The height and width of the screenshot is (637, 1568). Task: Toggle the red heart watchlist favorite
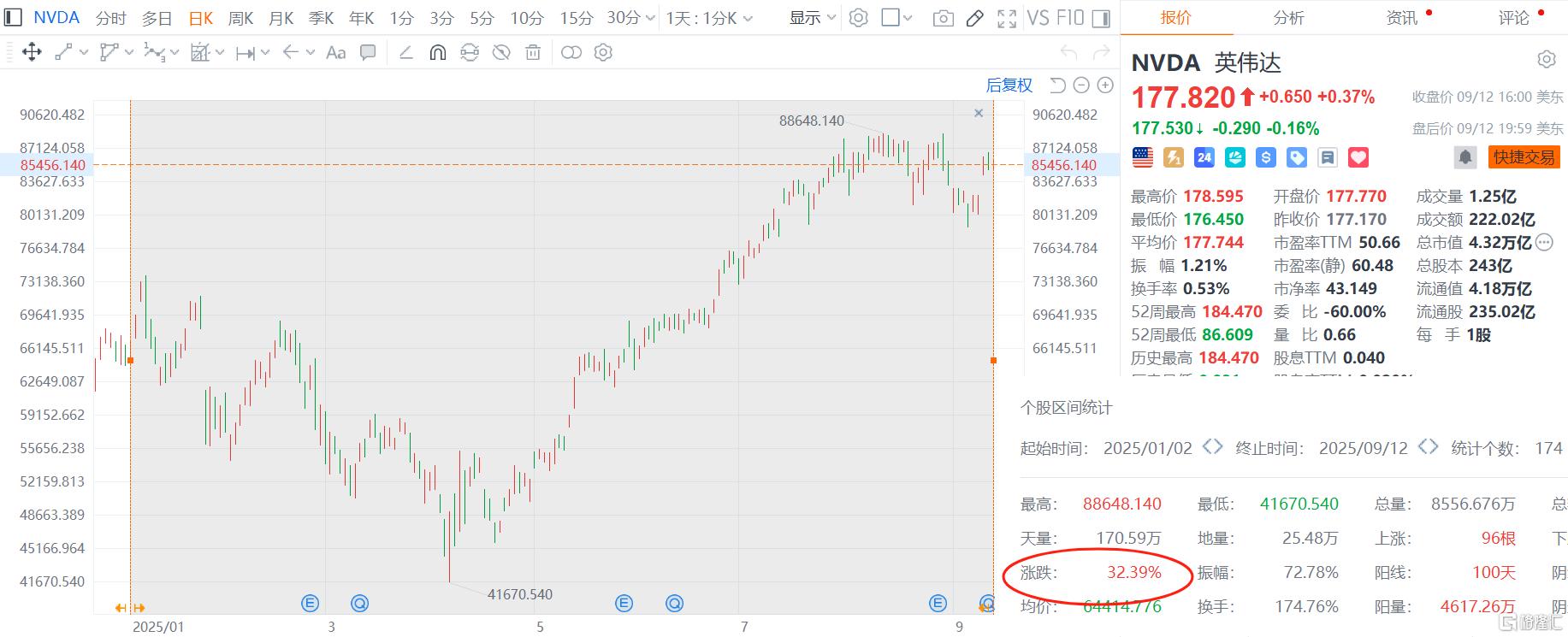1358,157
